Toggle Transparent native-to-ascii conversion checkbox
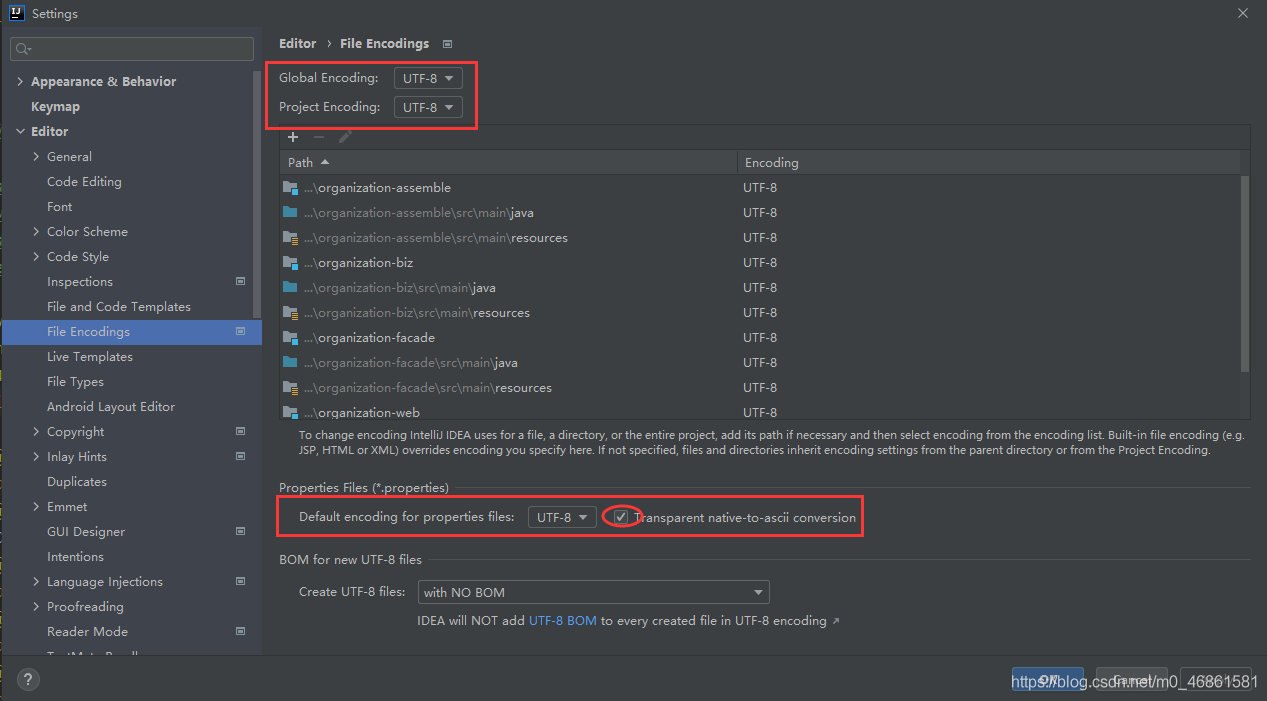This screenshot has height=701, width=1267. 621,517
